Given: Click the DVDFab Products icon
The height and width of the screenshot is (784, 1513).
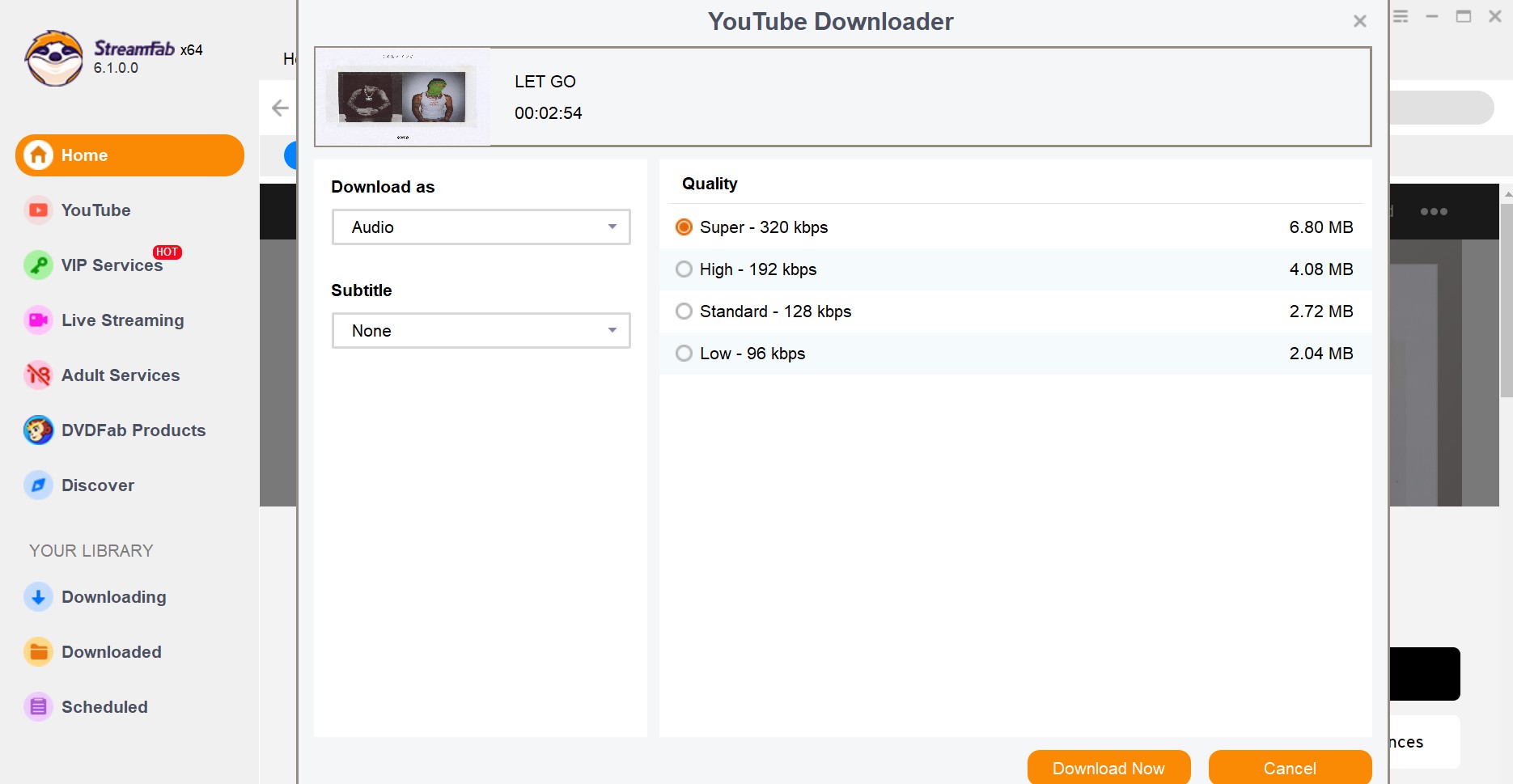Looking at the screenshot, I should click(38, 430).
